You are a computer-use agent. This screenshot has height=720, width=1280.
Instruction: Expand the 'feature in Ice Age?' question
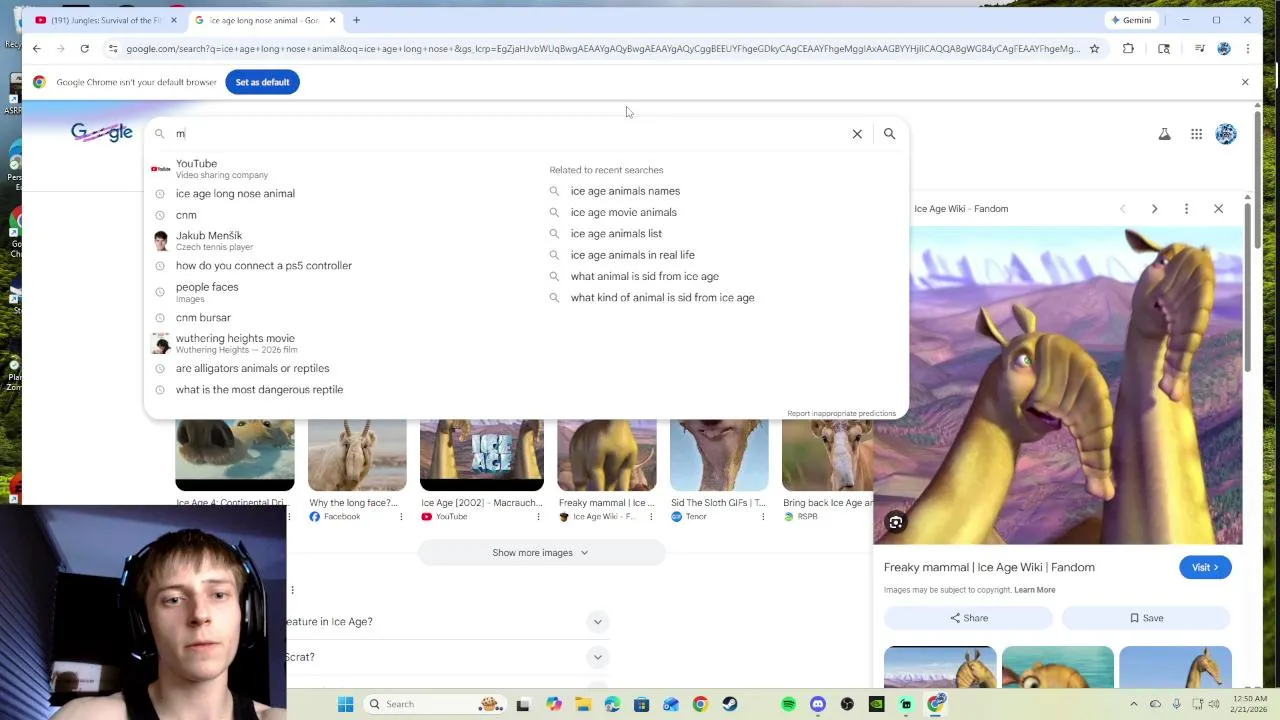(597, 622)
